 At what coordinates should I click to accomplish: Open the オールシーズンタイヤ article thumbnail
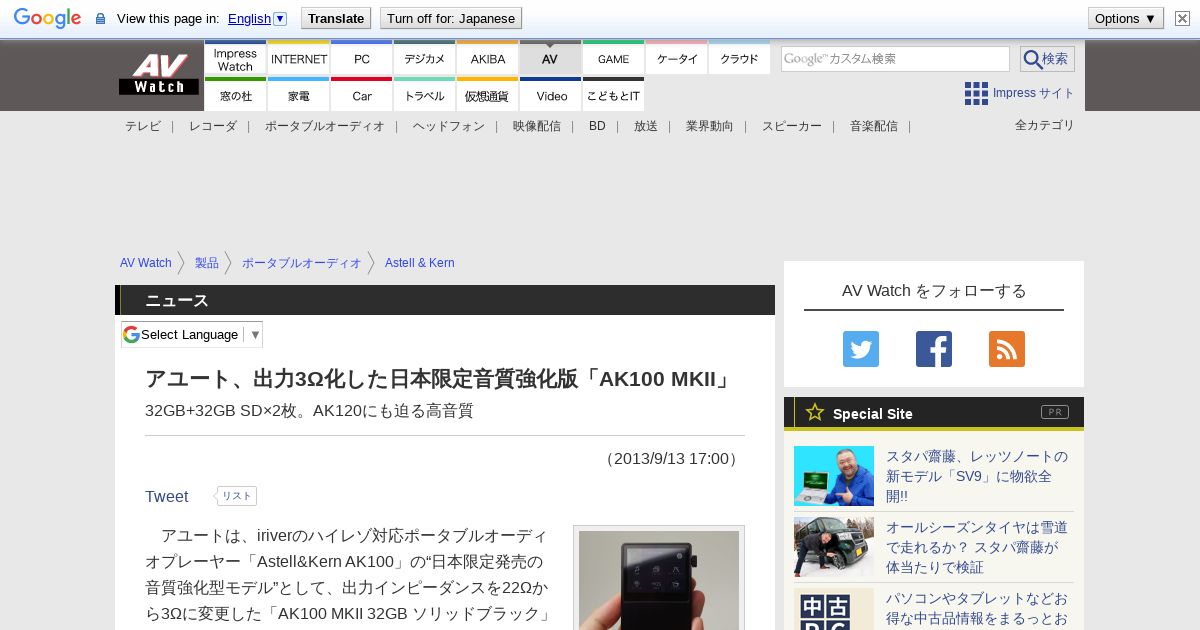point(834,547)
